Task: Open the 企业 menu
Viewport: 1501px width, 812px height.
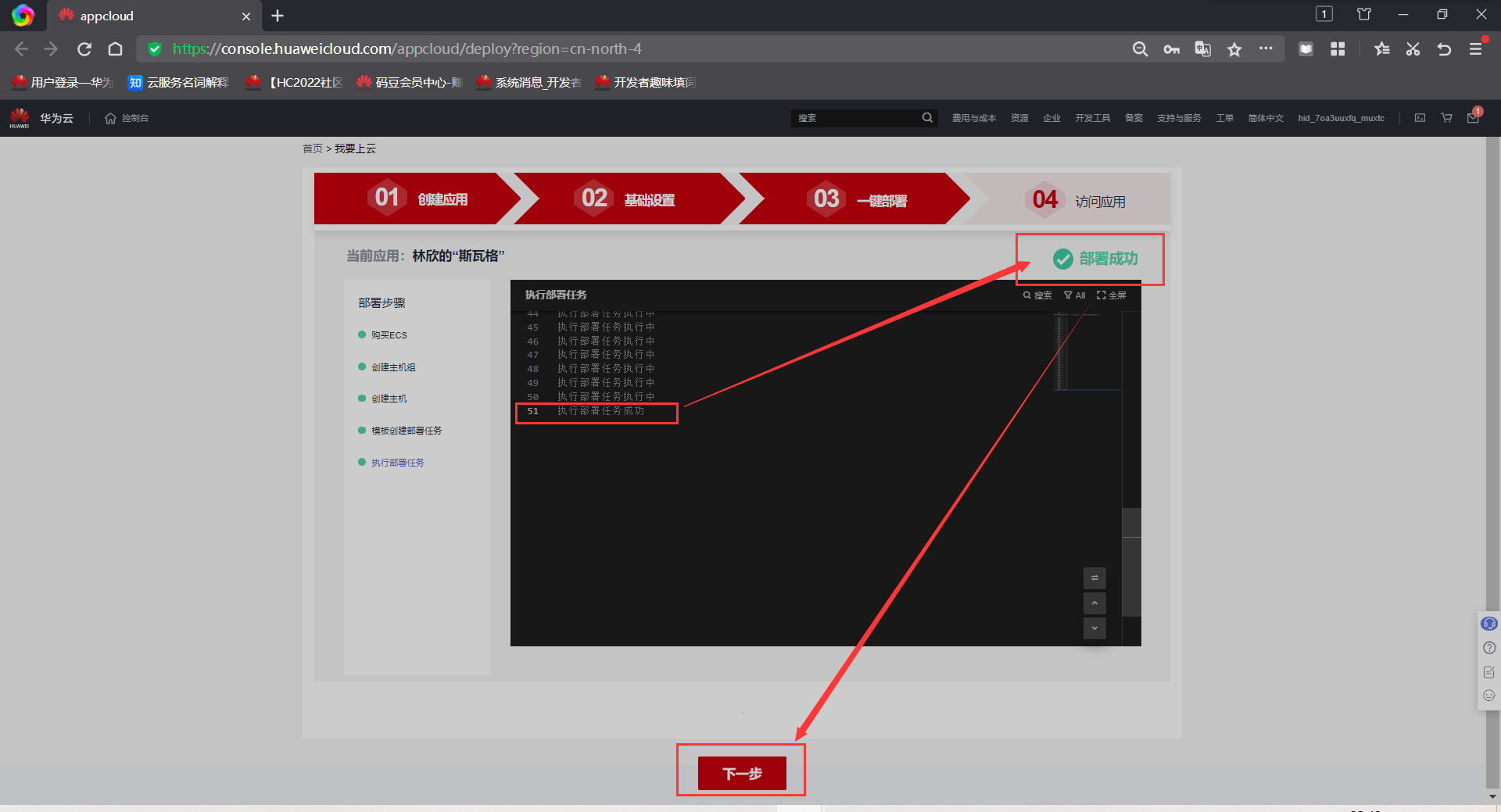Action: (1051, 118)
